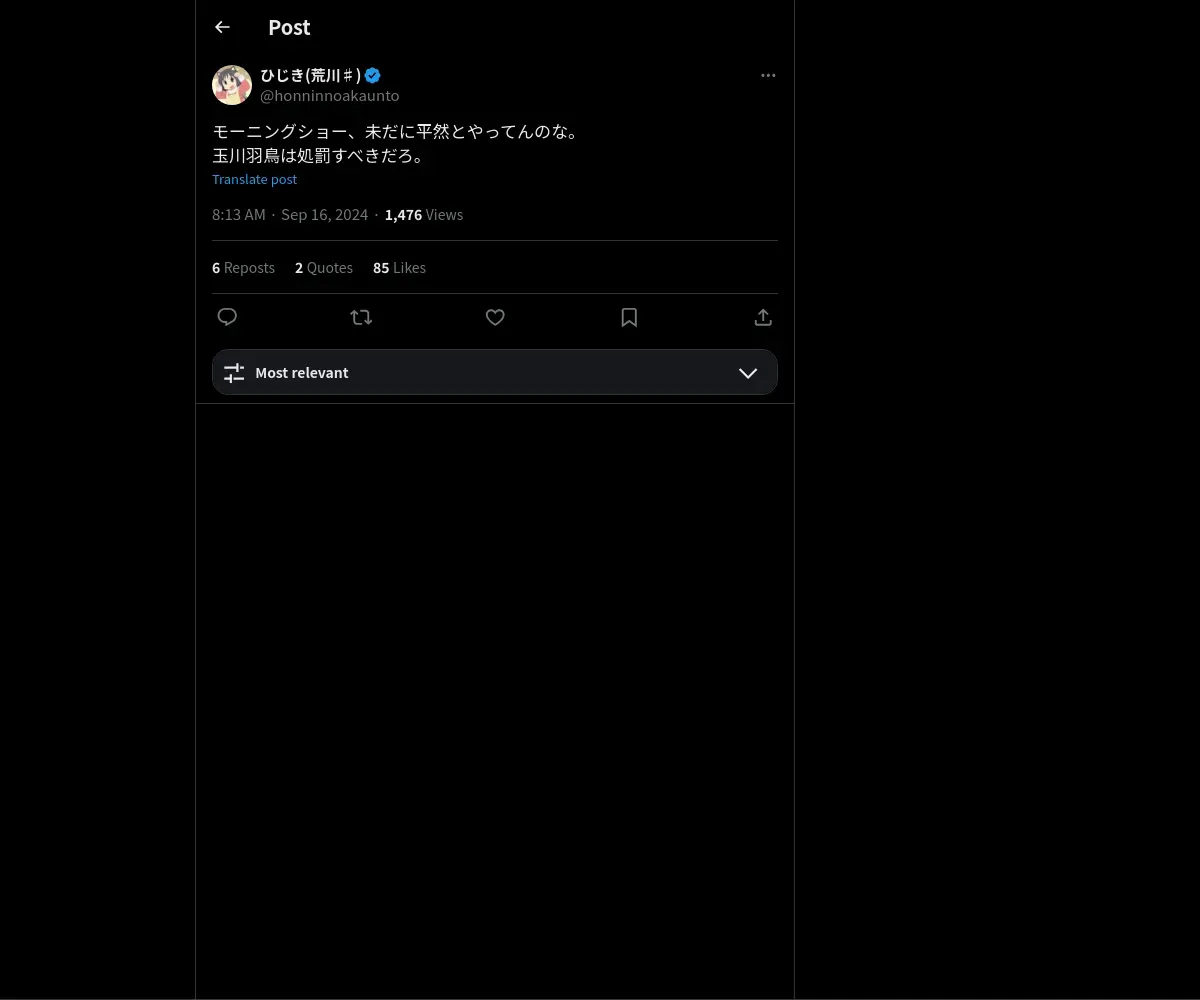
Task: Open the profile avatar picture
Action: pyautogui.click(x=232, y=85)
